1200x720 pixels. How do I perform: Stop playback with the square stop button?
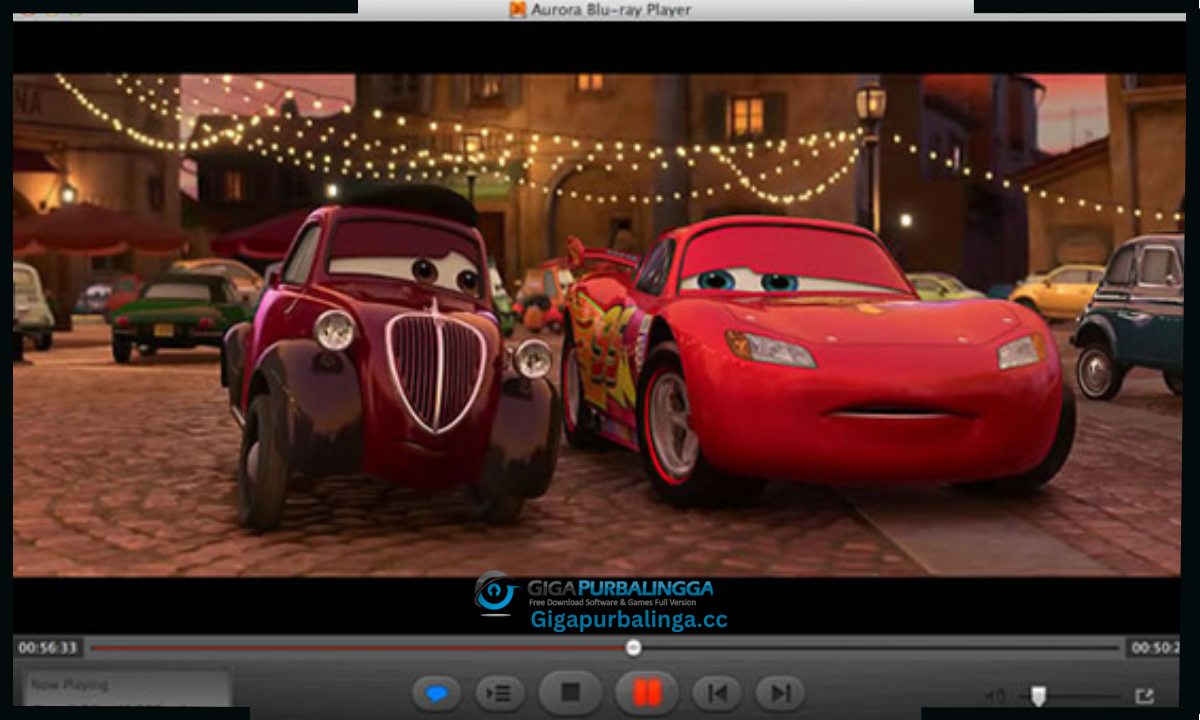point(570,692)
